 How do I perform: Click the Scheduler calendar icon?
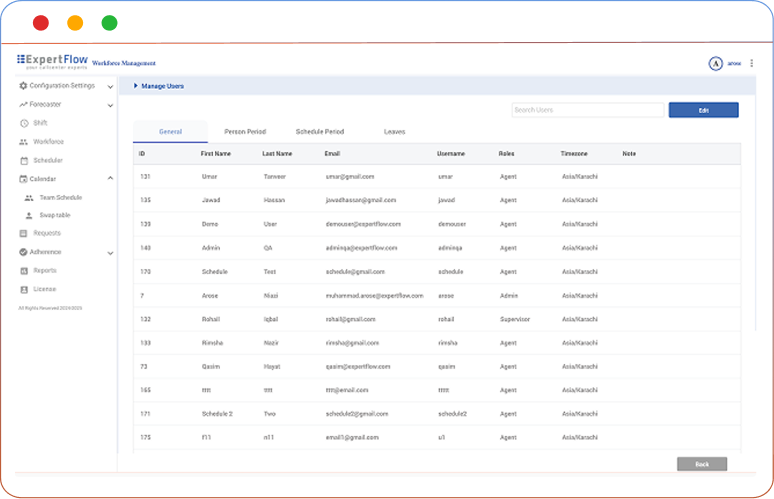pyautogui.click(x=24, y=160)
